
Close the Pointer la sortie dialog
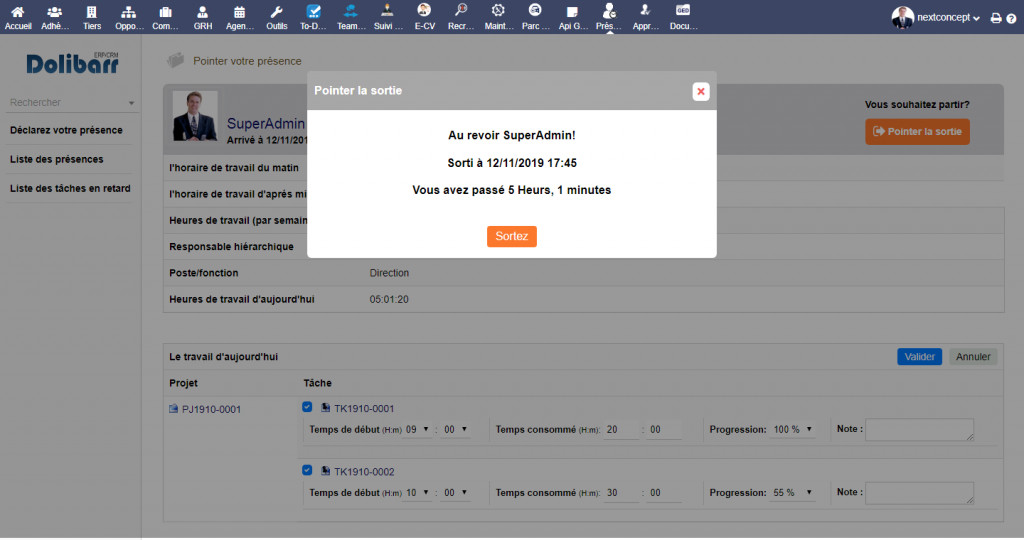(700, 91)
